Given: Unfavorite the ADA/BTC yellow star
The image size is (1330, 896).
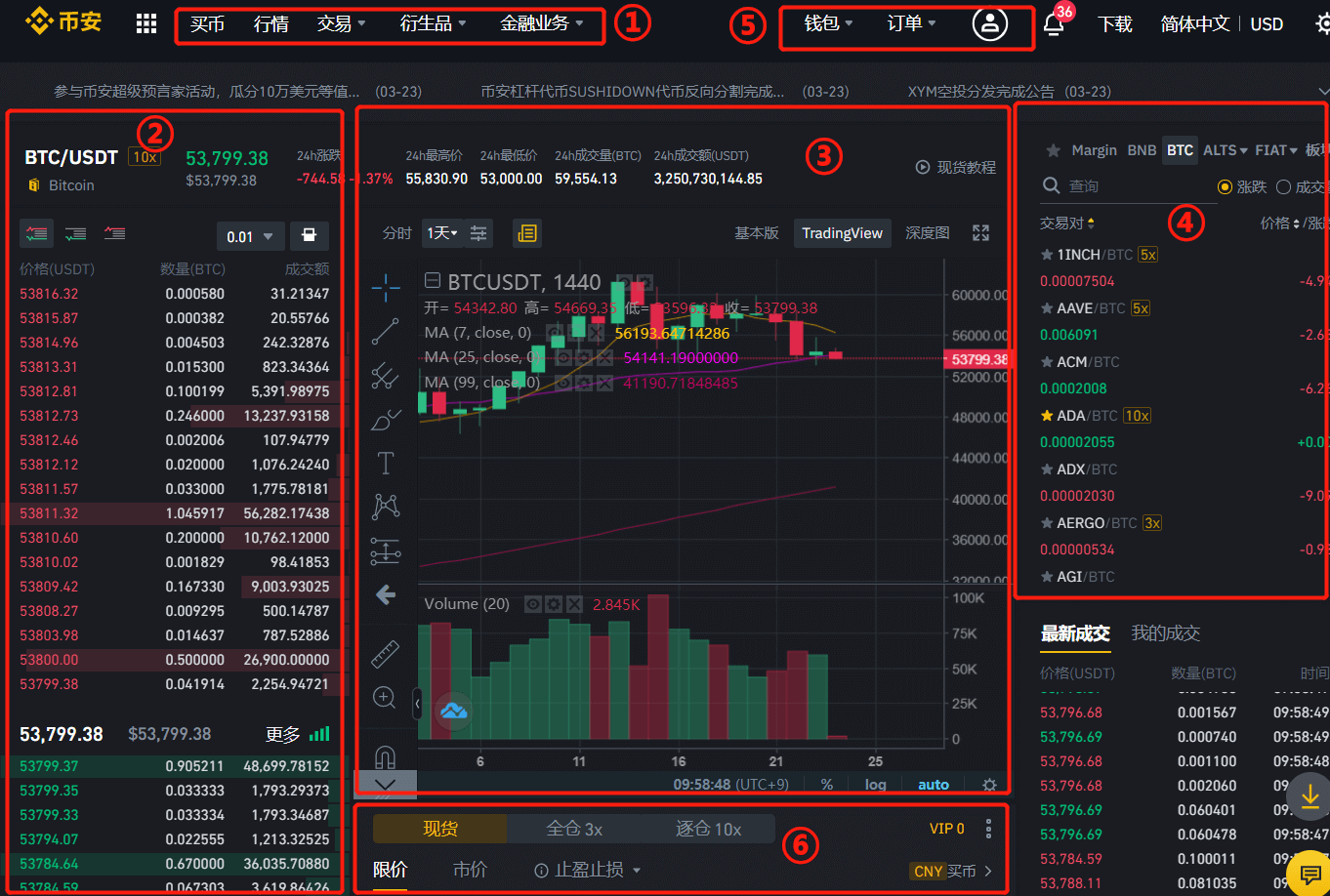Looking at the screenshot, I should coord(1047,416).
